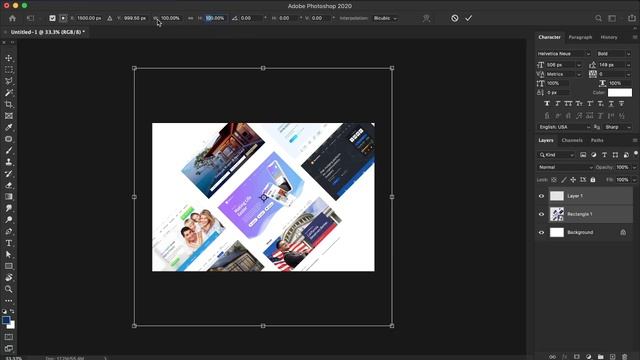Select the Eraser tool
The height and width of the screenshot is (360, 640).
[x=9, y=185]
